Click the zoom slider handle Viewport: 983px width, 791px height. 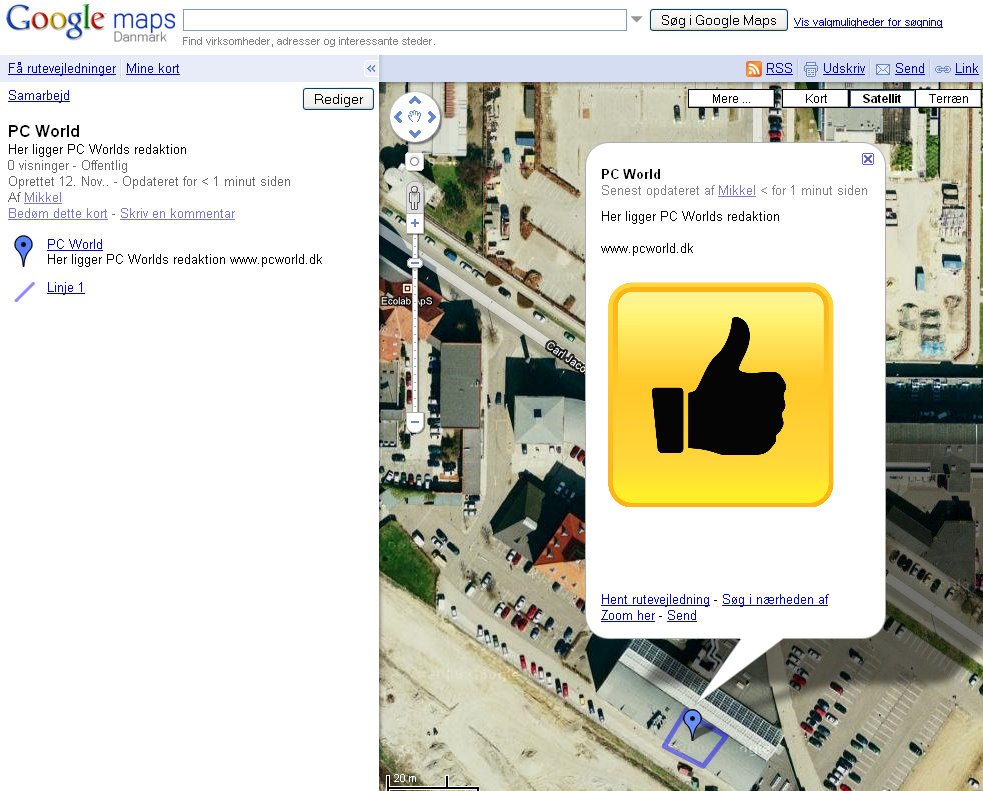414,263
